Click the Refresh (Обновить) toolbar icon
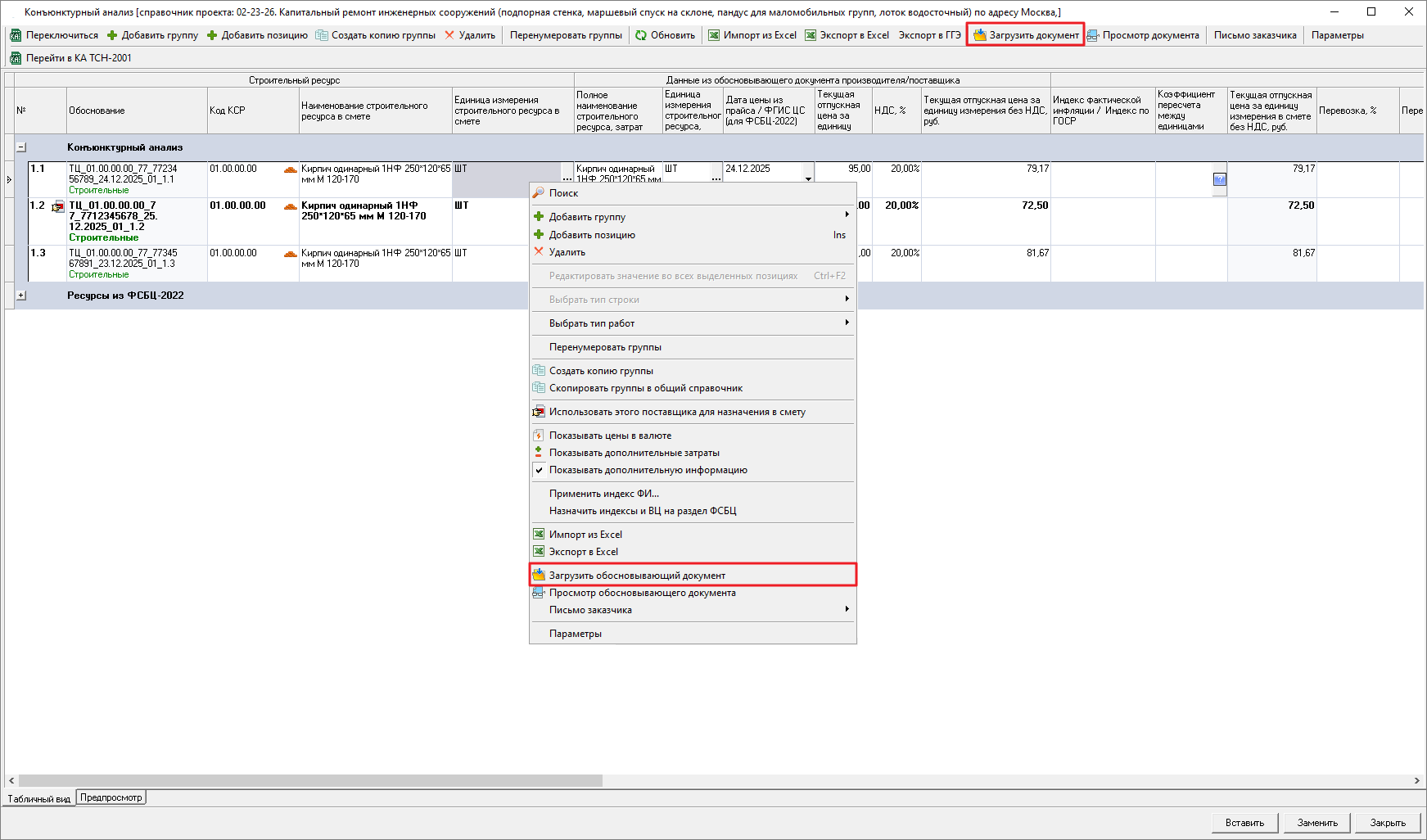This screenshot has width=1427, height=840. [641, 35]
